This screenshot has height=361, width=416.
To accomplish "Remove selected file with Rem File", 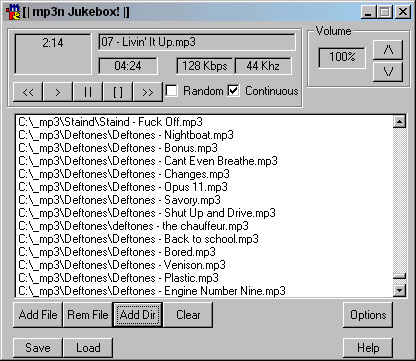I will [x=88, y=315].
